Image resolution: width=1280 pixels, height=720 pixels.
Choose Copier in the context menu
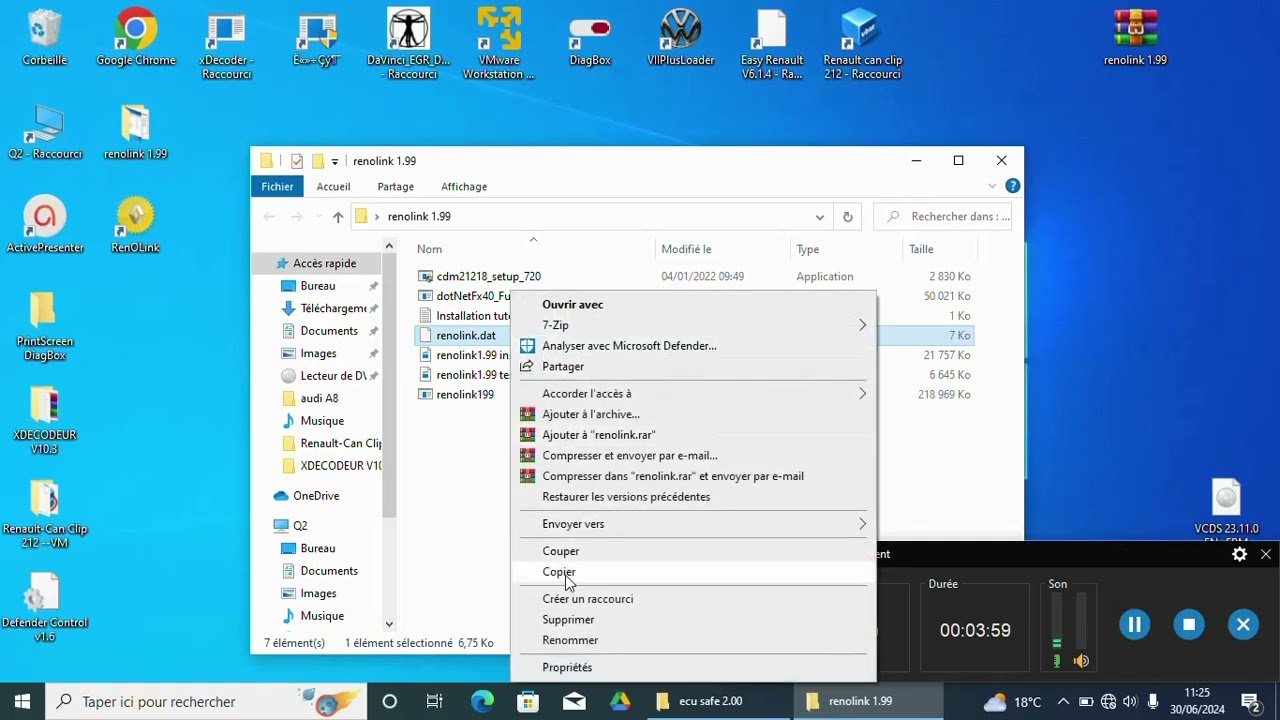coord(692,572)
